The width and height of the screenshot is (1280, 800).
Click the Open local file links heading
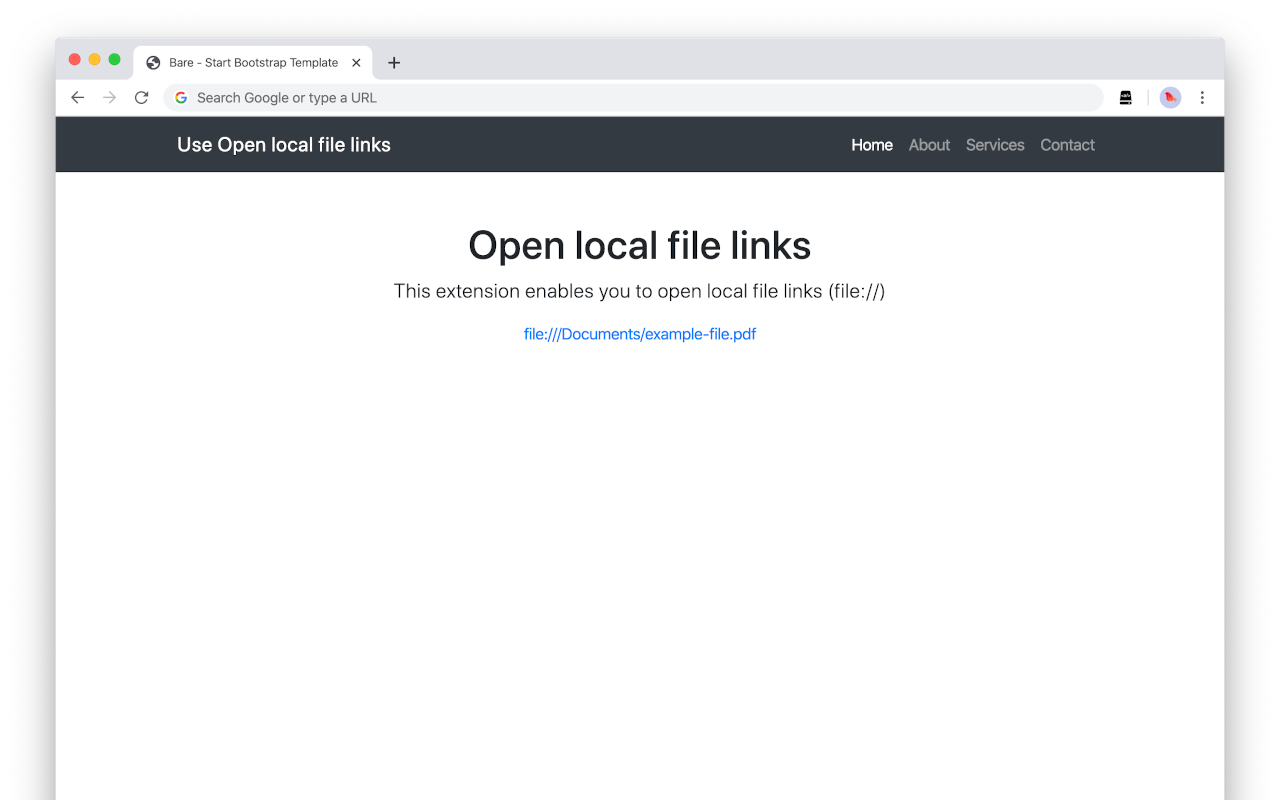click(x=640, y=245)
